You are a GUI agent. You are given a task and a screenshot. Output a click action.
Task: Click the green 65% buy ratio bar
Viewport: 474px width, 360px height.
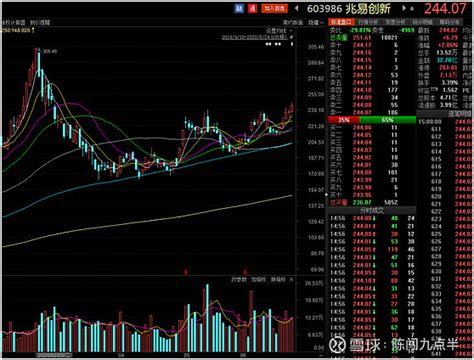coord(388,120)
